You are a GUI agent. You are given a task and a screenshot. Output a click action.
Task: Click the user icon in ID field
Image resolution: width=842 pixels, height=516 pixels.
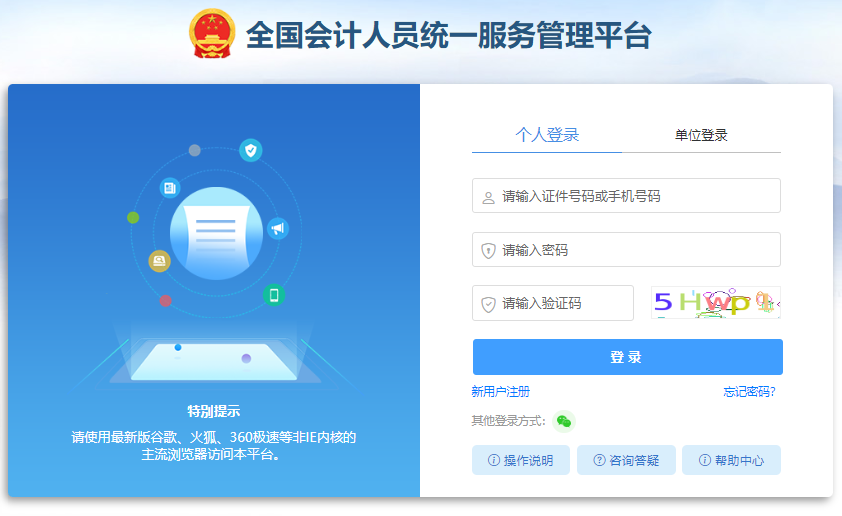coord(488,198)
